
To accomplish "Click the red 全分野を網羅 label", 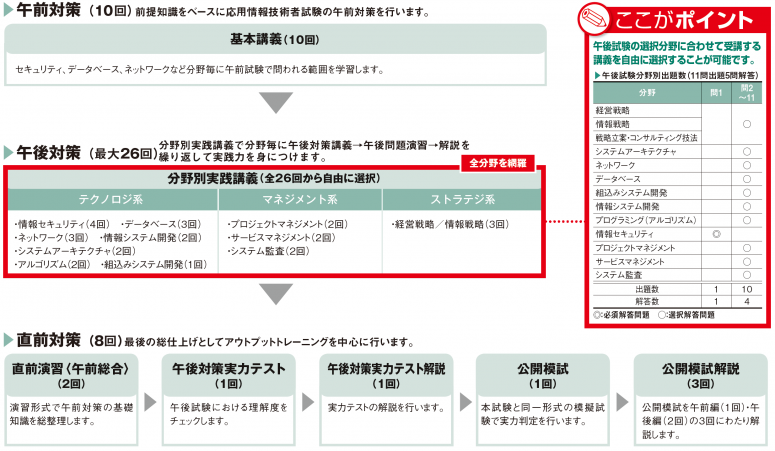I will pos(504,161).
